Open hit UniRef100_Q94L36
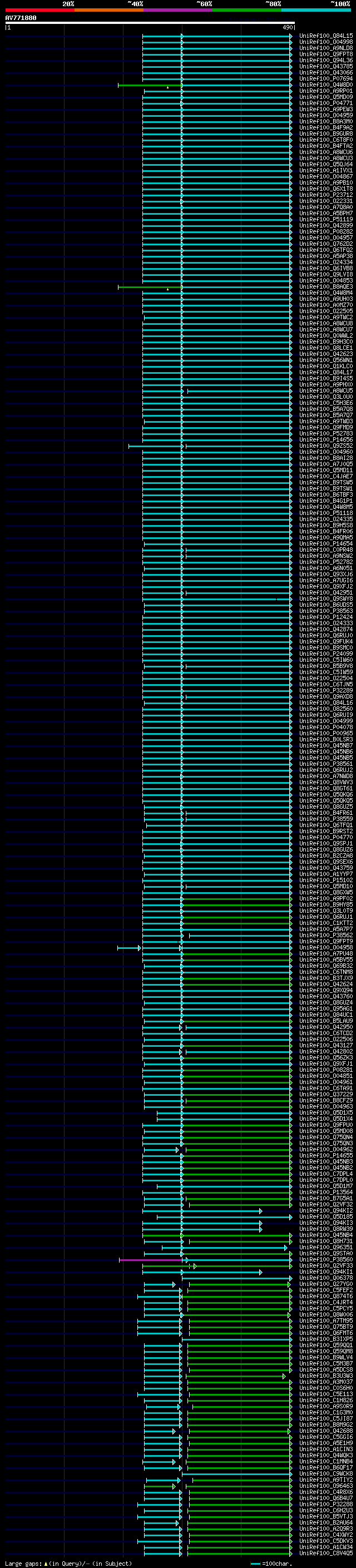The width and height of the screenshot is (356, 1568). pyautogui.click(x=326, y=60)
